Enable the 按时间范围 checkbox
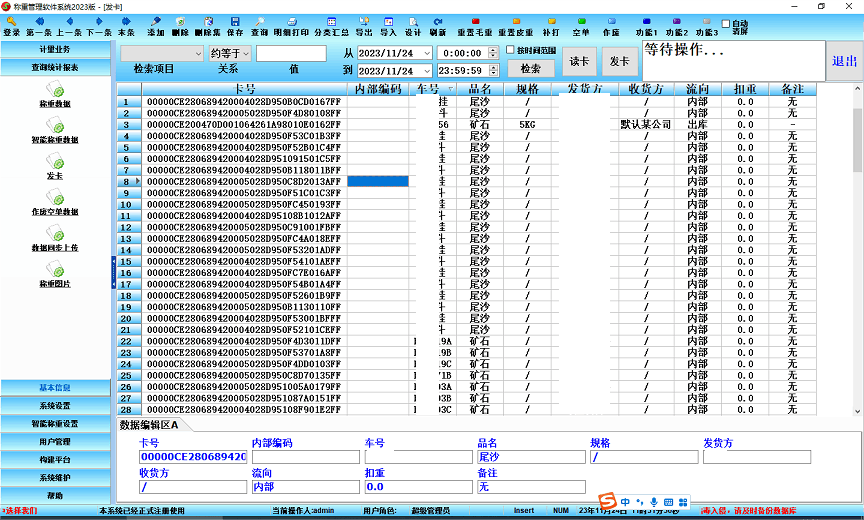Screen dimensions: 864x520 coord(510,50)
